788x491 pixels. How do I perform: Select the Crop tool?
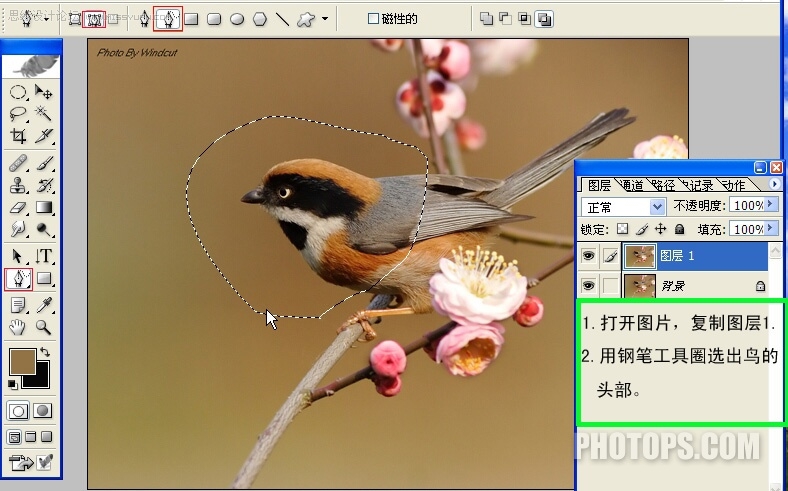point(19,136)
